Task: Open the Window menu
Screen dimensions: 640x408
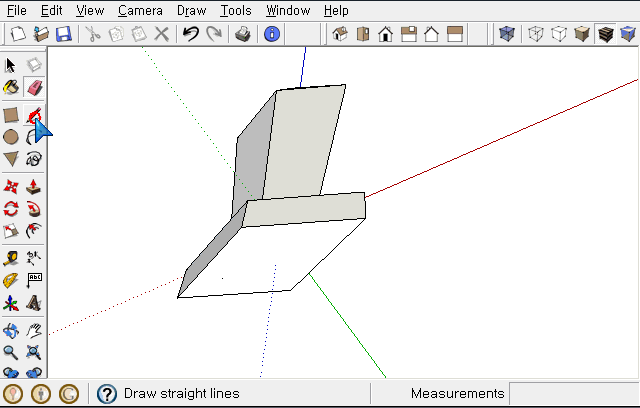Action: pyautogui.click(x=288, y=10)
